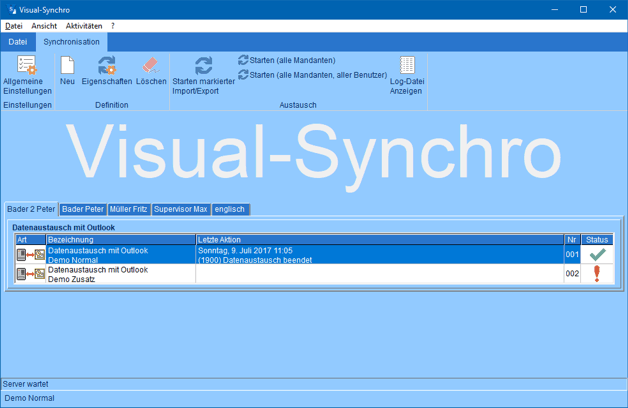
Task: Click the Demo Normal status bar text
Action: 29,398
